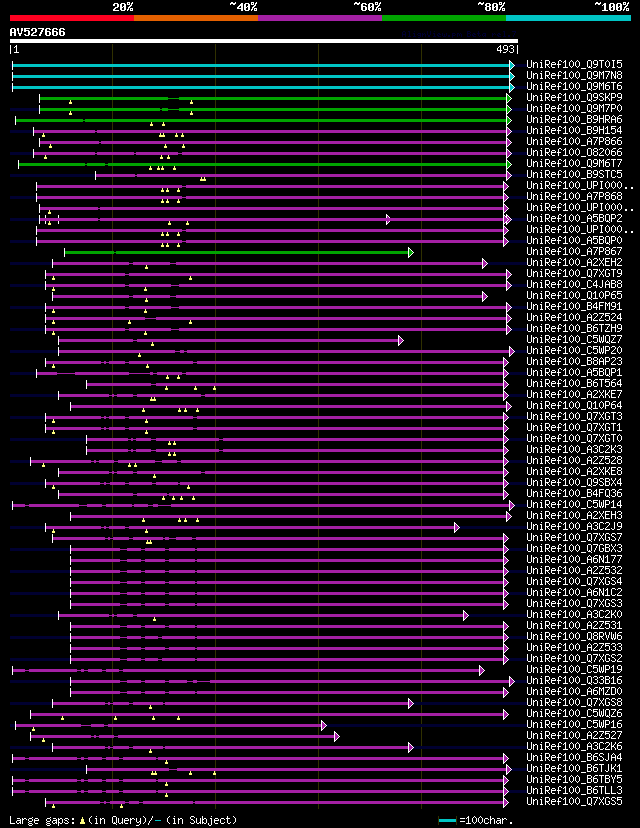Click hit label UniRef100_A6MZD0

pyautogui.click(x=574, y=691)
